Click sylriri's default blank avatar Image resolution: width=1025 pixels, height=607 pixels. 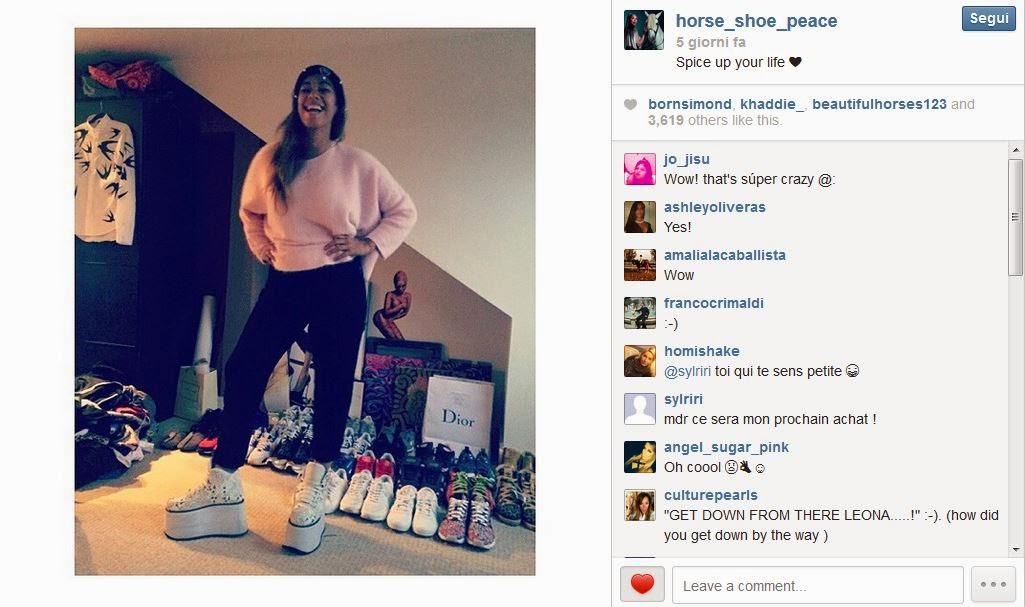[x=639, y=409]
